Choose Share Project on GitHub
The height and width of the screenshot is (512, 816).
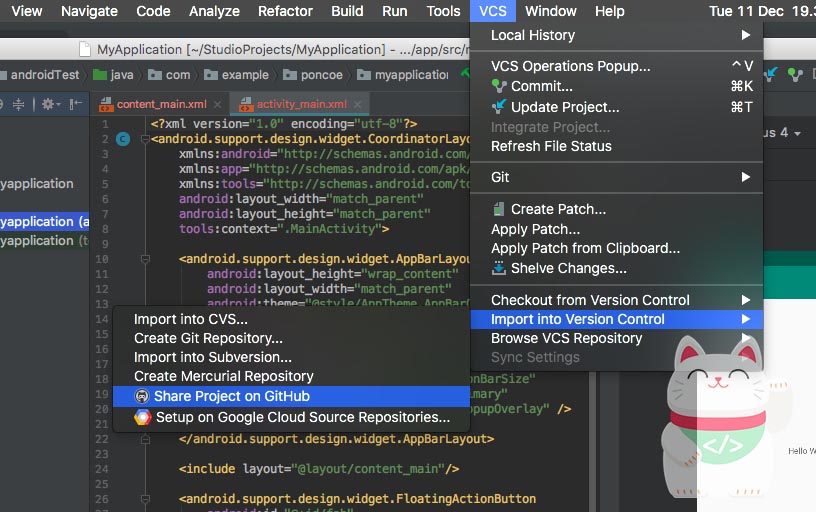pos(291,396)
